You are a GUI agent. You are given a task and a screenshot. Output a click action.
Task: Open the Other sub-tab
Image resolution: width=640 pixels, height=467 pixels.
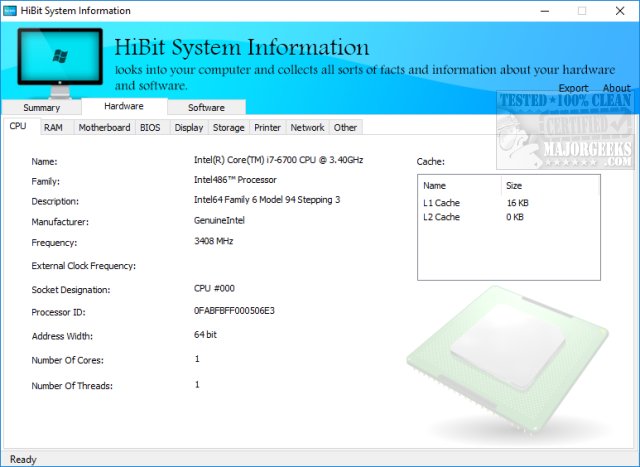[345, 127]
